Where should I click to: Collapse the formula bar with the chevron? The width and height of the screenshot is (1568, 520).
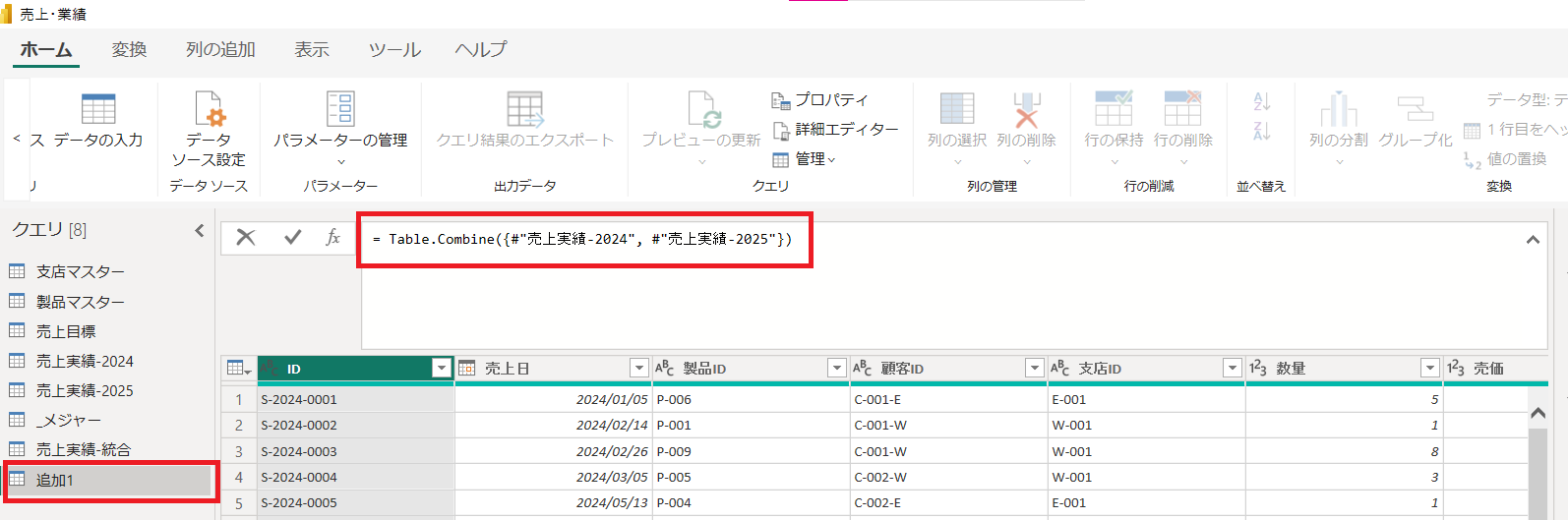coord(1533,239)
